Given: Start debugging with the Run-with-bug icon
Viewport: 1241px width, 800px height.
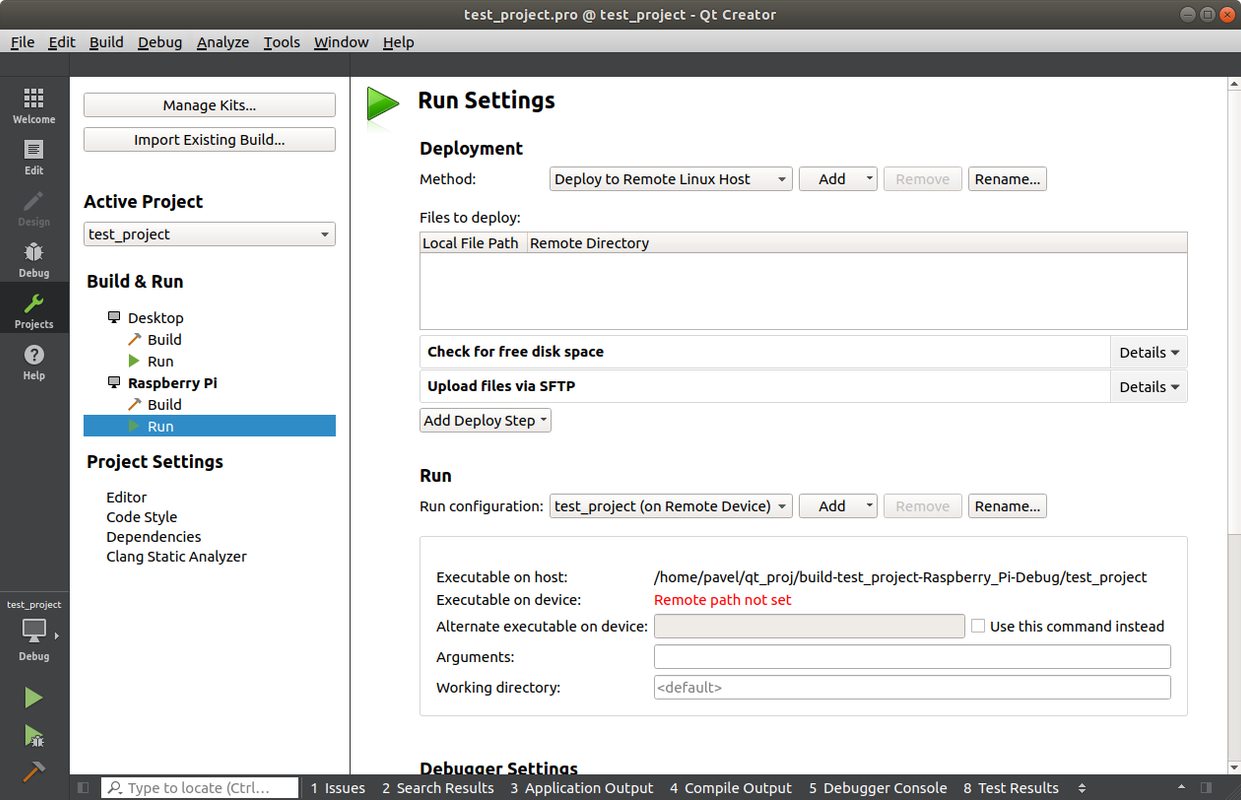Looking at the screenshot, I should (x=34, y=736).
